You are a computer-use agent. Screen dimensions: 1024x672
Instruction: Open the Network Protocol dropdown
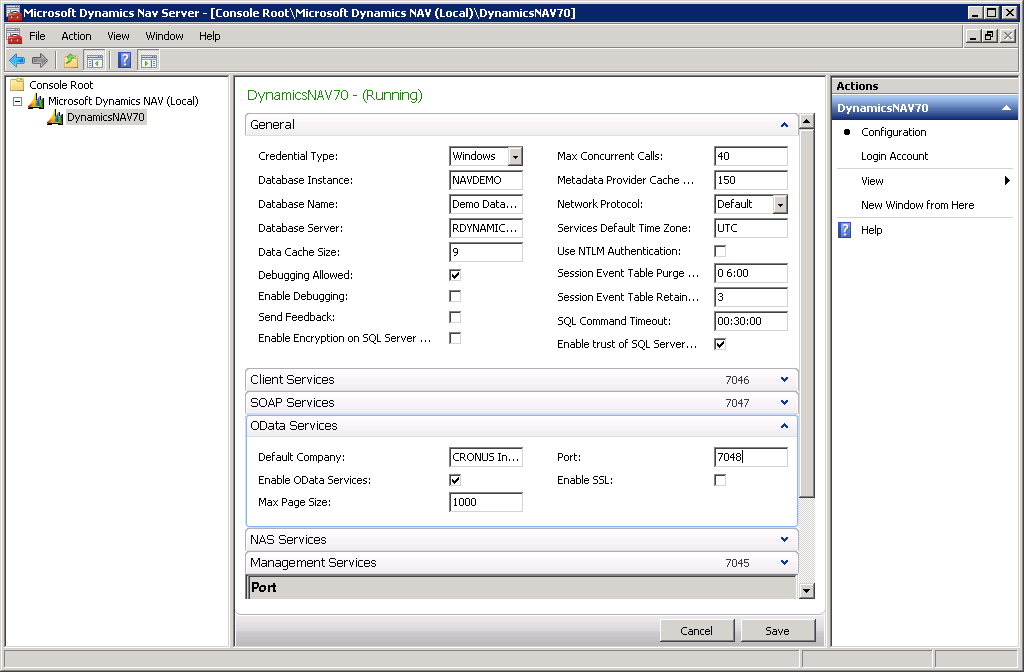click(x=780, y=204)
